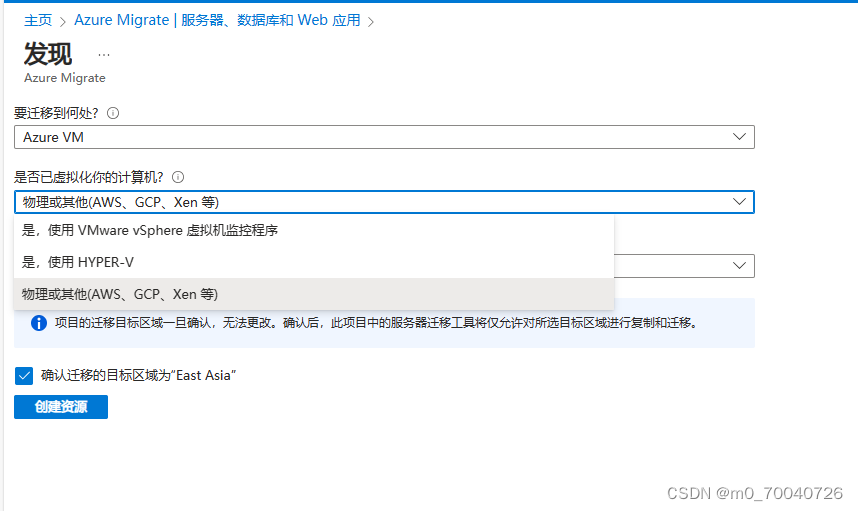This screenshot has width=858, height=511.
Task: Click the Azure Migrate subtitle under 发现
Action: (65, 78)
